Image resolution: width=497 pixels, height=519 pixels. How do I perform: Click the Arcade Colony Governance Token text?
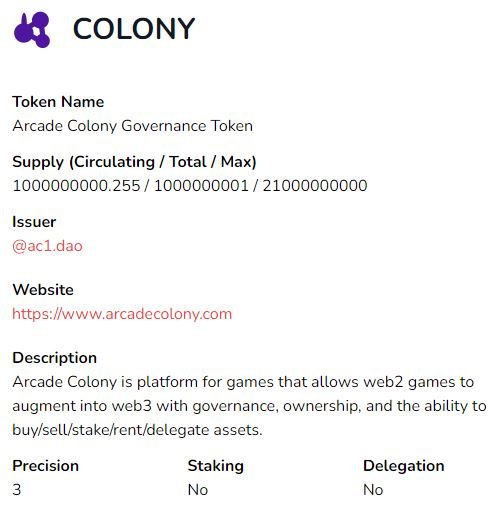[132, 126]
